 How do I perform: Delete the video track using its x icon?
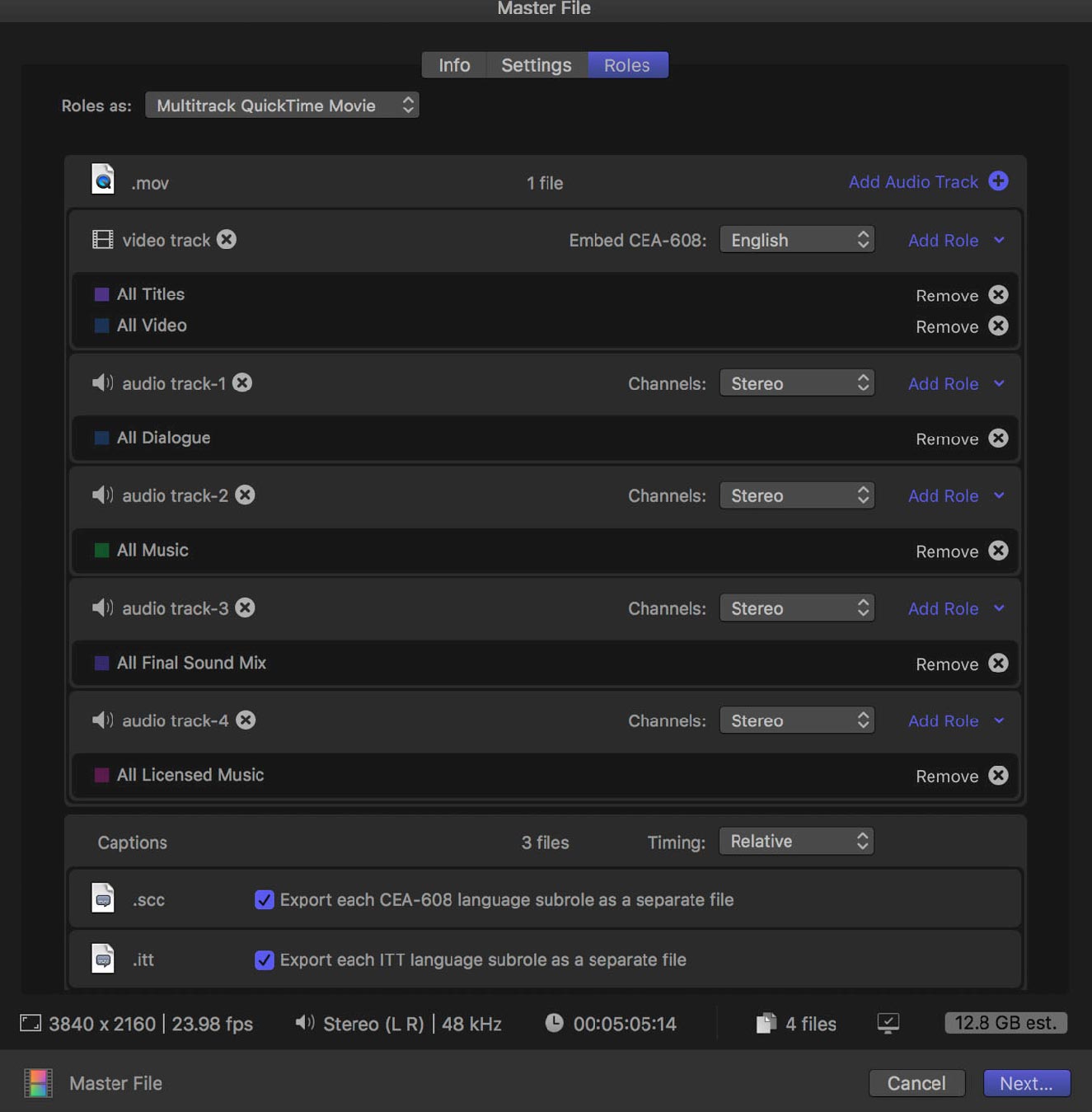pos(227,239)
